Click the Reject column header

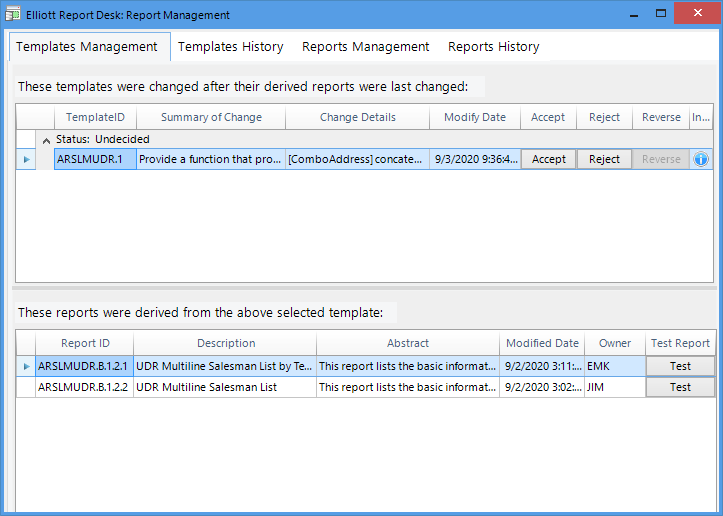(x=604, y=117)
